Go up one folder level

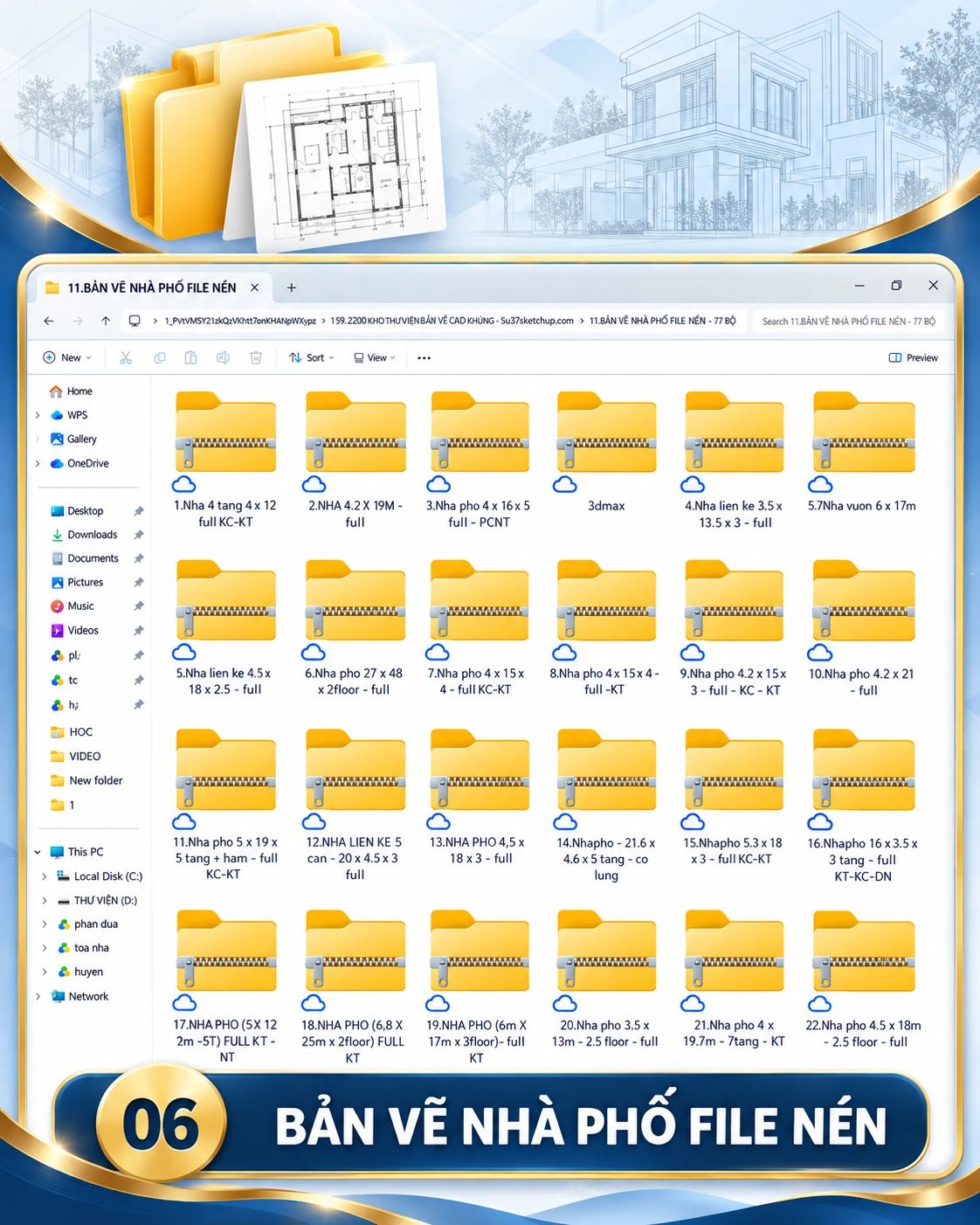coord(106,321)
